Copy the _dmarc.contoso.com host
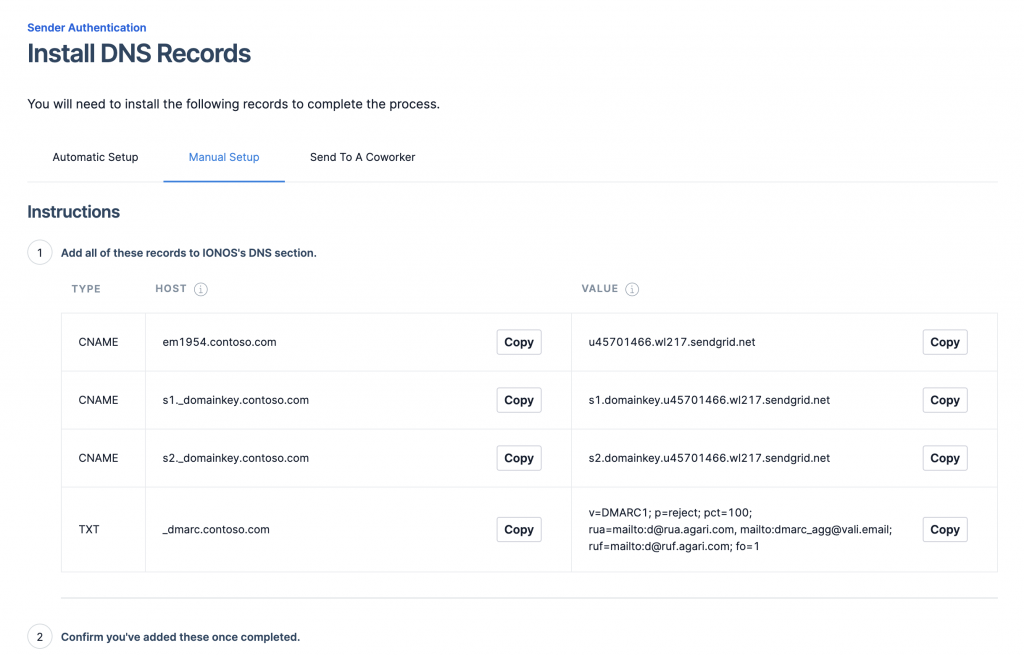The width and height of the screenshot is (1024, 656). point(518,530)
